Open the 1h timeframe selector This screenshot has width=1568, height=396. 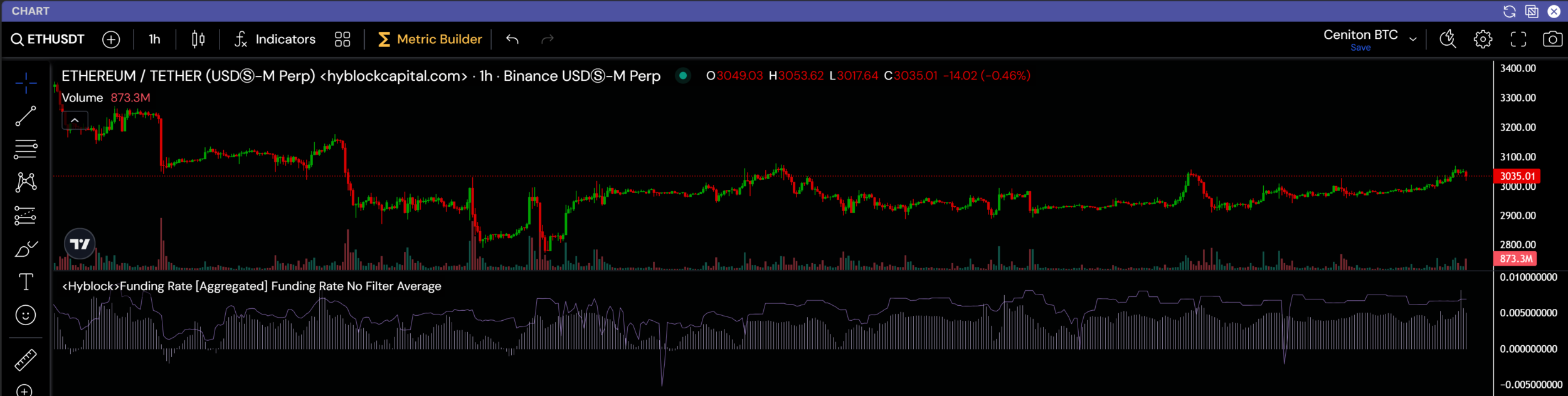pos(154,39)
